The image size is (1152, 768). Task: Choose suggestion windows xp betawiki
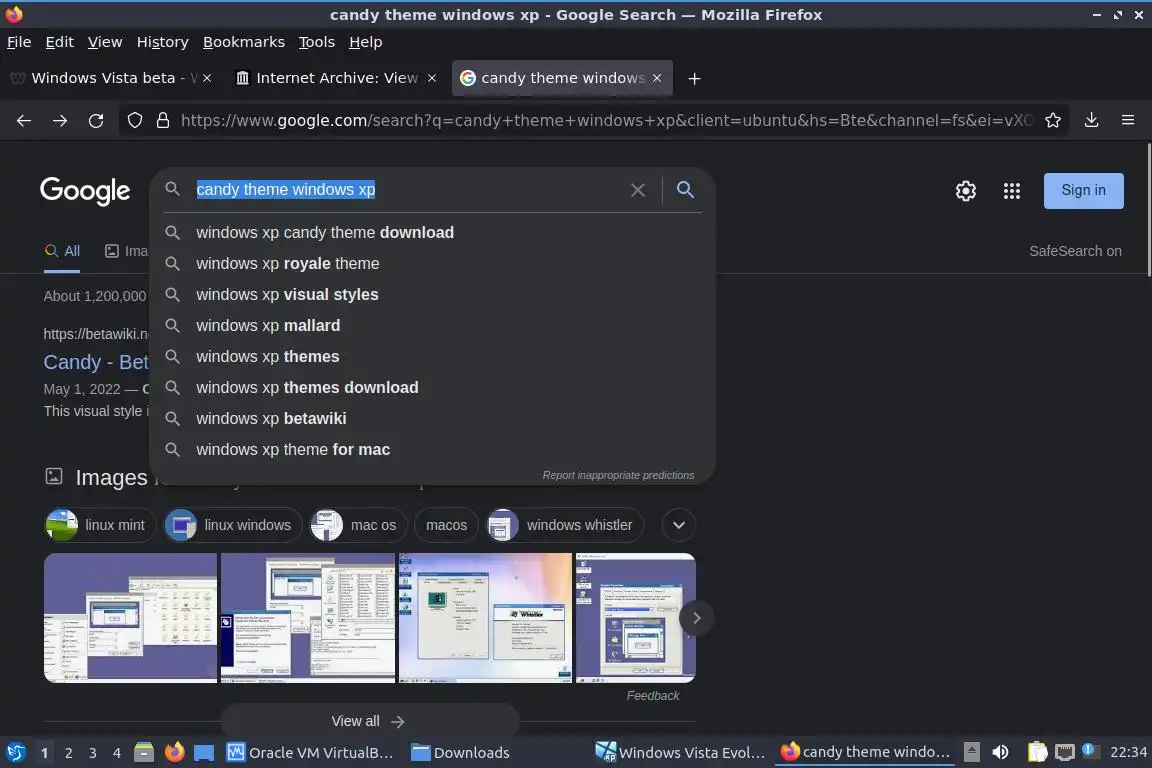tap(432, 418)
